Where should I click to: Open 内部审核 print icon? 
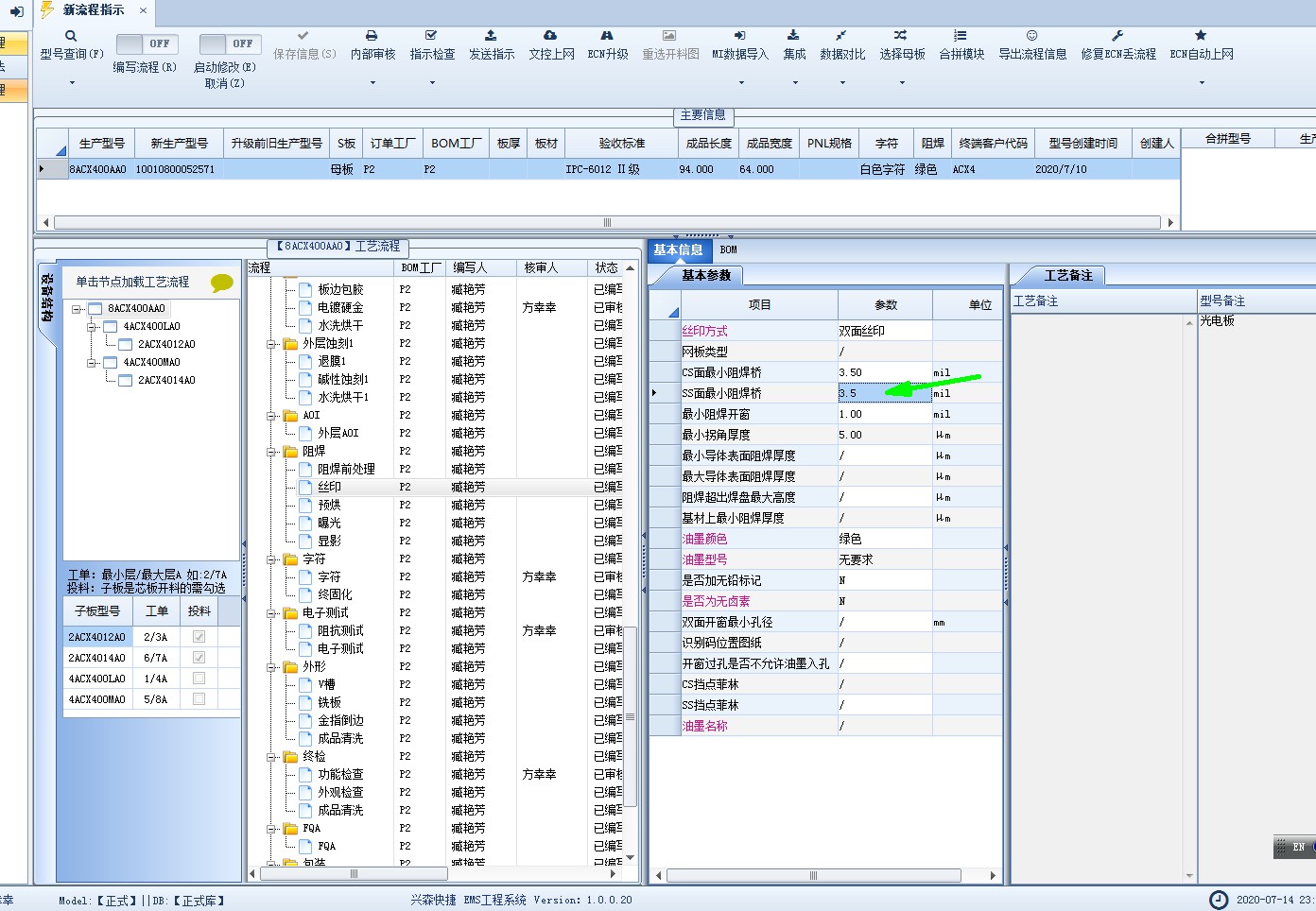[372, 36]
